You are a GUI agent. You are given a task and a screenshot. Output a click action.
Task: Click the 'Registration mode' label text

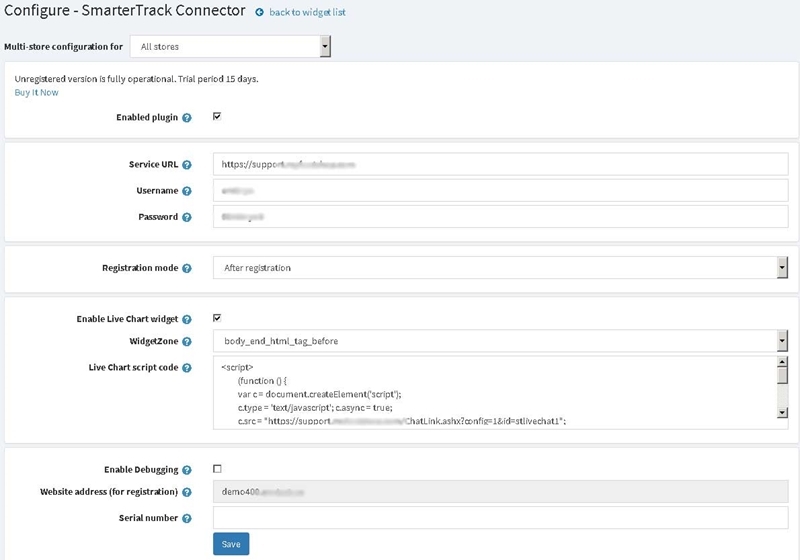(140, 268)
